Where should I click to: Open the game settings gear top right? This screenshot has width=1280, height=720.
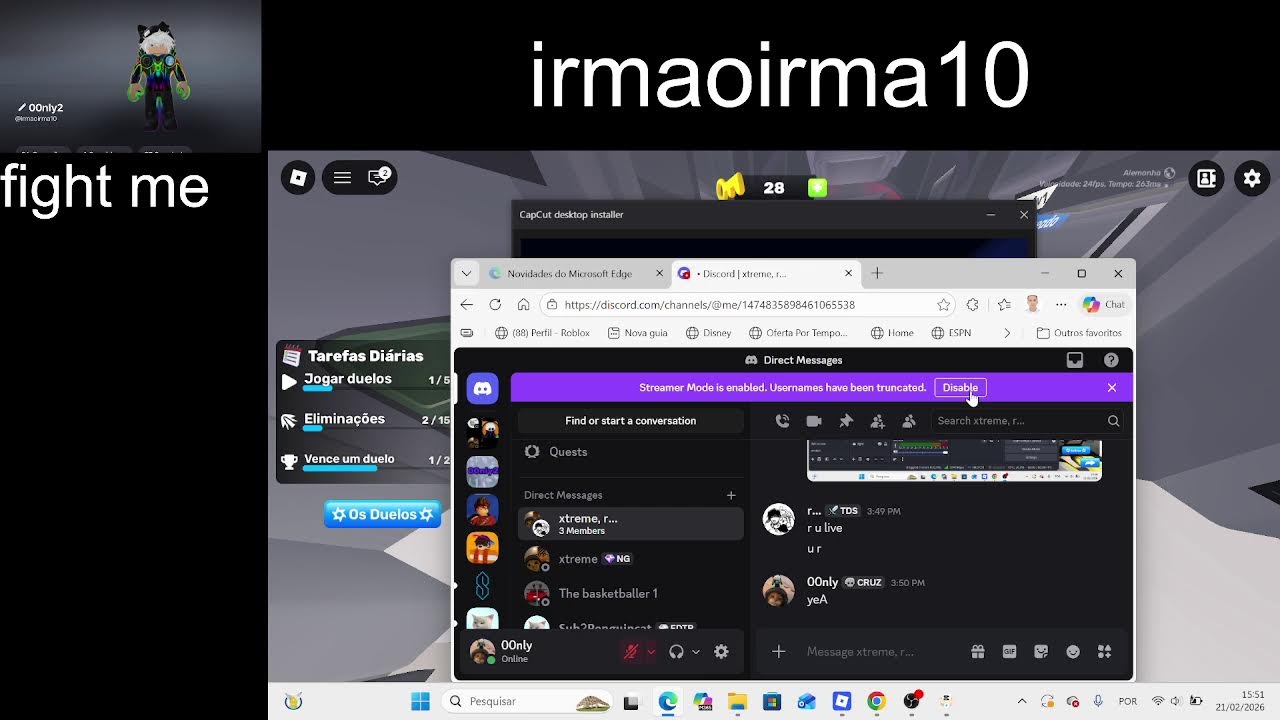1252,178
